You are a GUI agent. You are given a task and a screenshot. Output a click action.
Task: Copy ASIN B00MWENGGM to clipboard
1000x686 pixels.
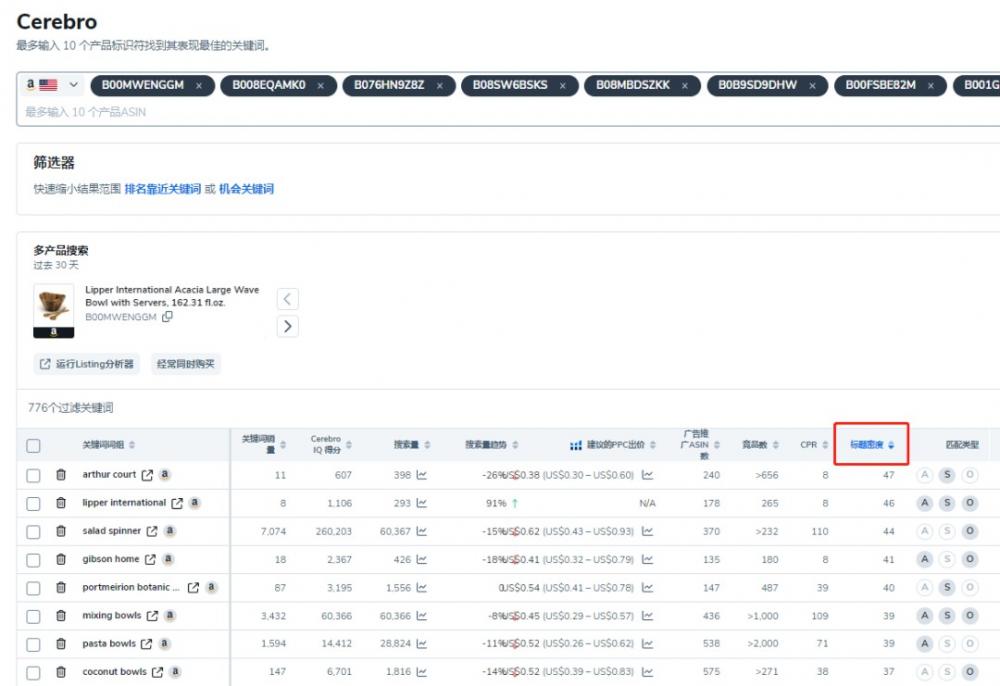click(x=167, y=316)
